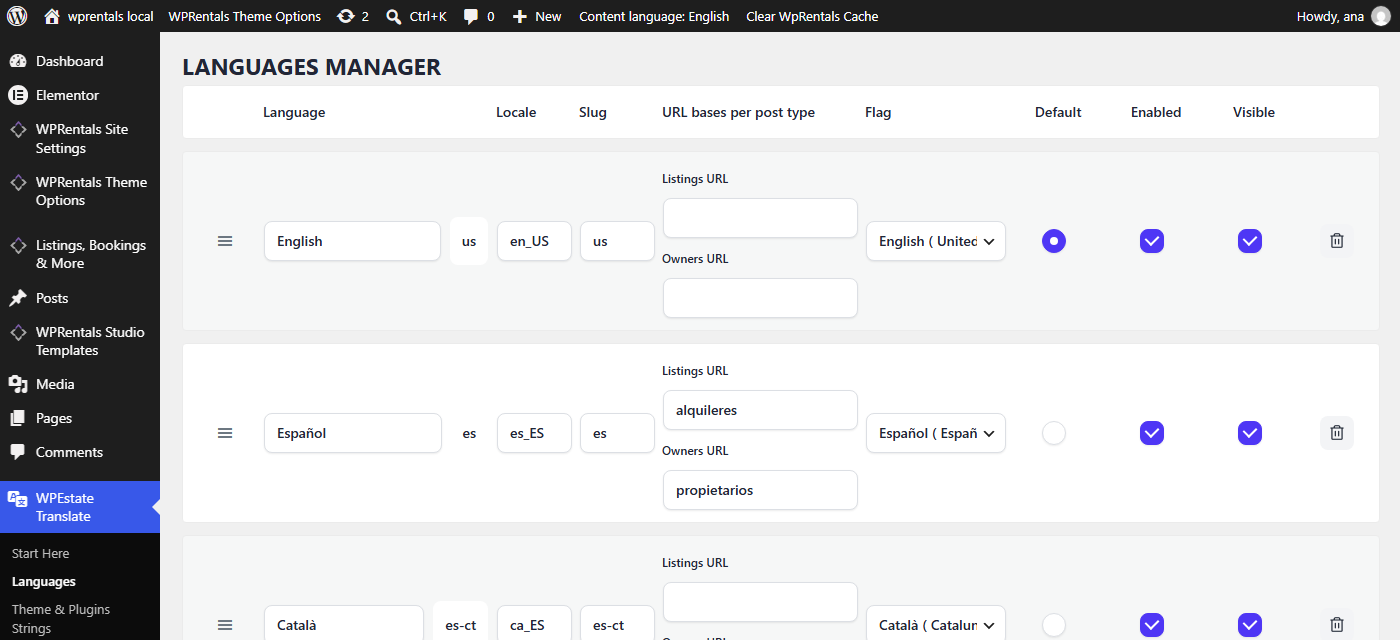Viewport: 1400px width, 640px height.
Task: Open the Media menu item
Action: [80, 384]
